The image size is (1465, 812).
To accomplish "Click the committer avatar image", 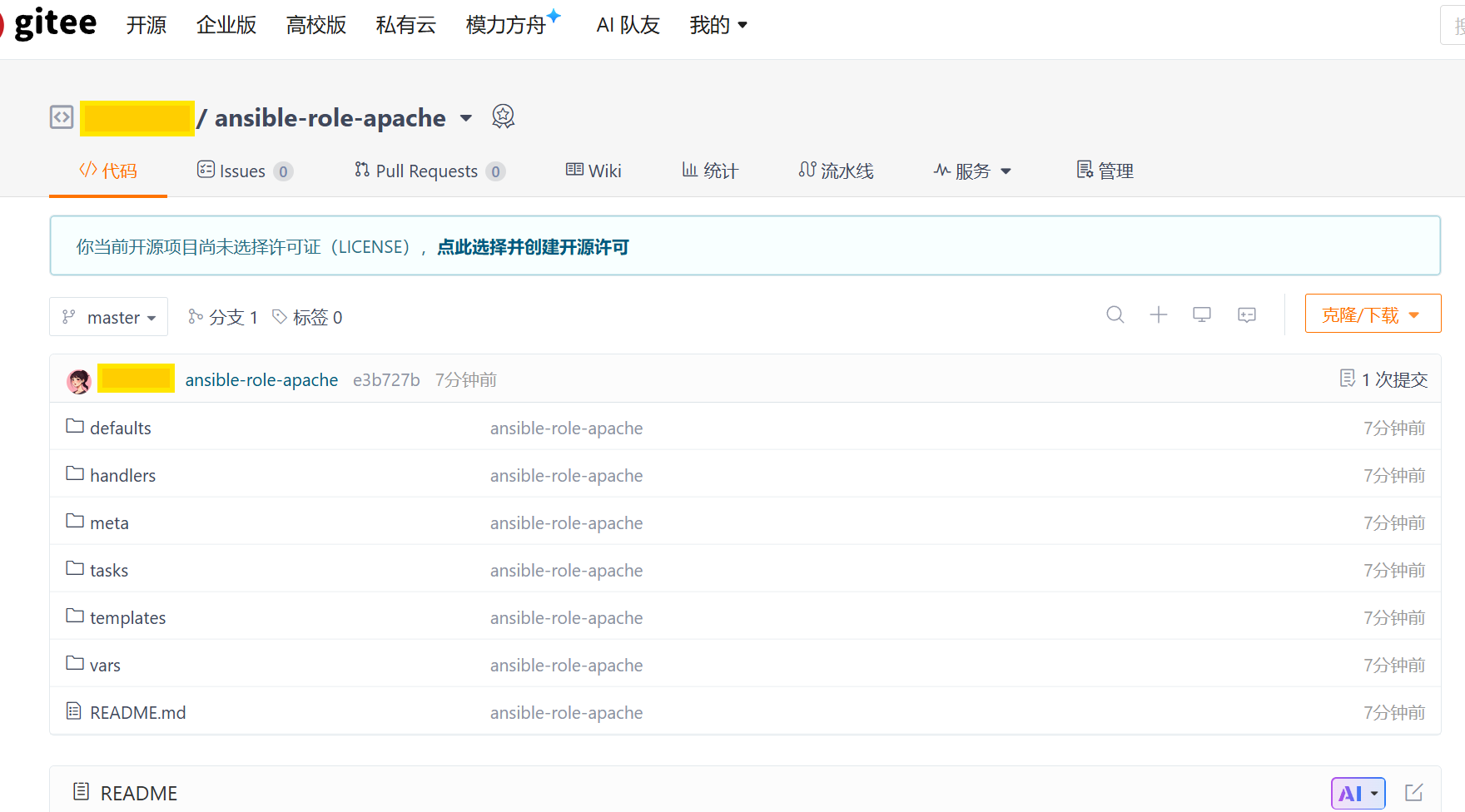I will click(79, 380).
